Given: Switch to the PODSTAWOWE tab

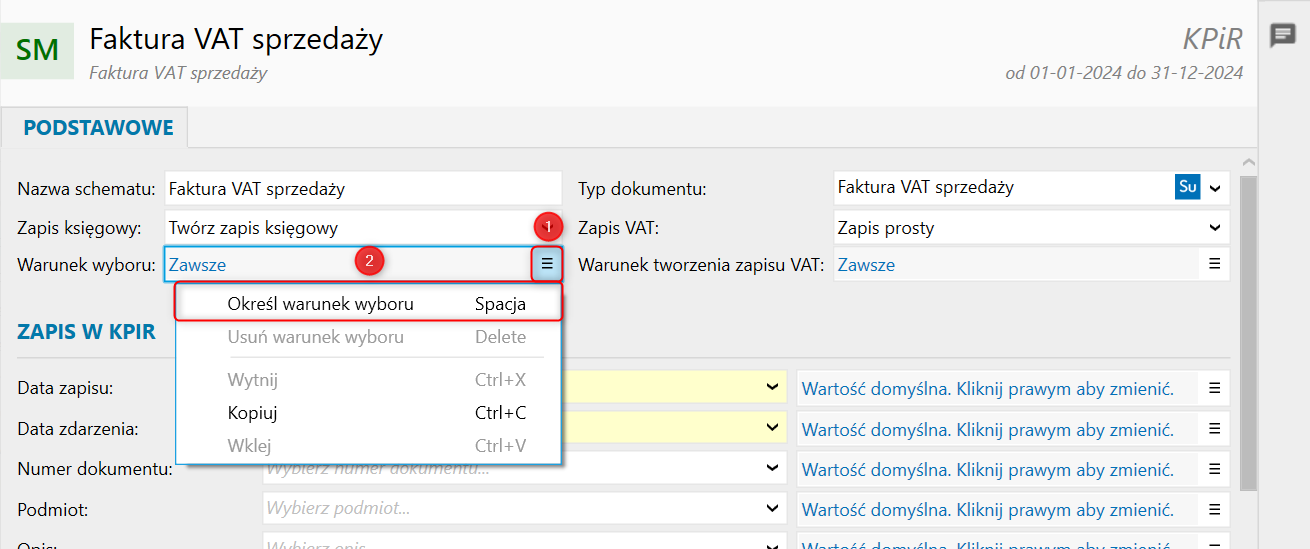Looking at the screenshot, I should tap(98, 128).
